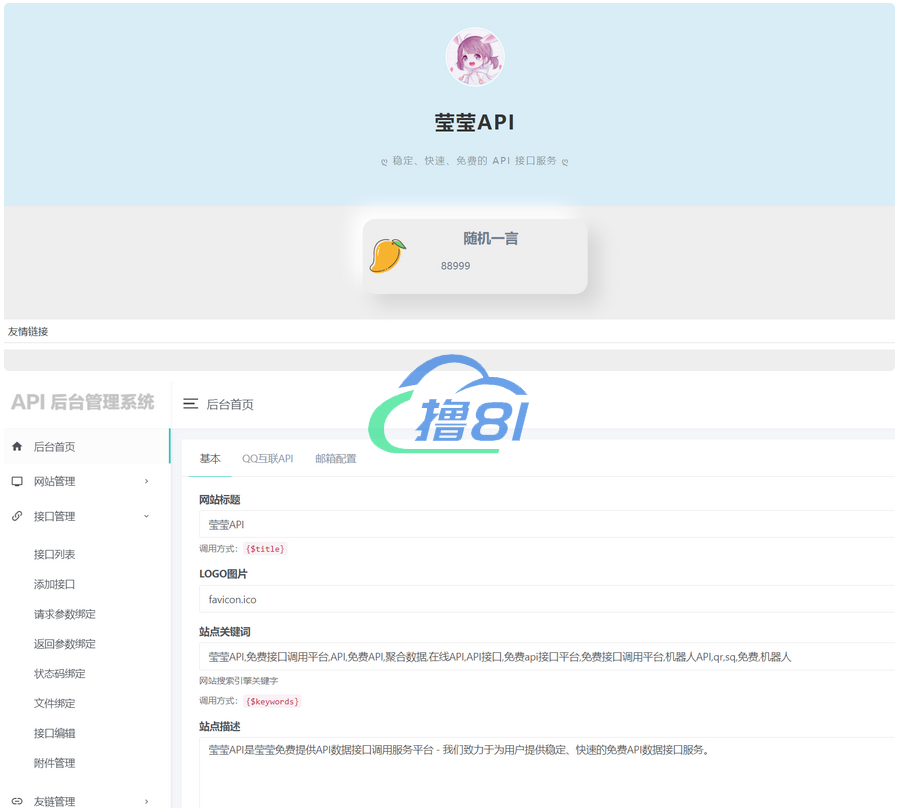Open the 邮箱配置 tab

click(335, 459)
